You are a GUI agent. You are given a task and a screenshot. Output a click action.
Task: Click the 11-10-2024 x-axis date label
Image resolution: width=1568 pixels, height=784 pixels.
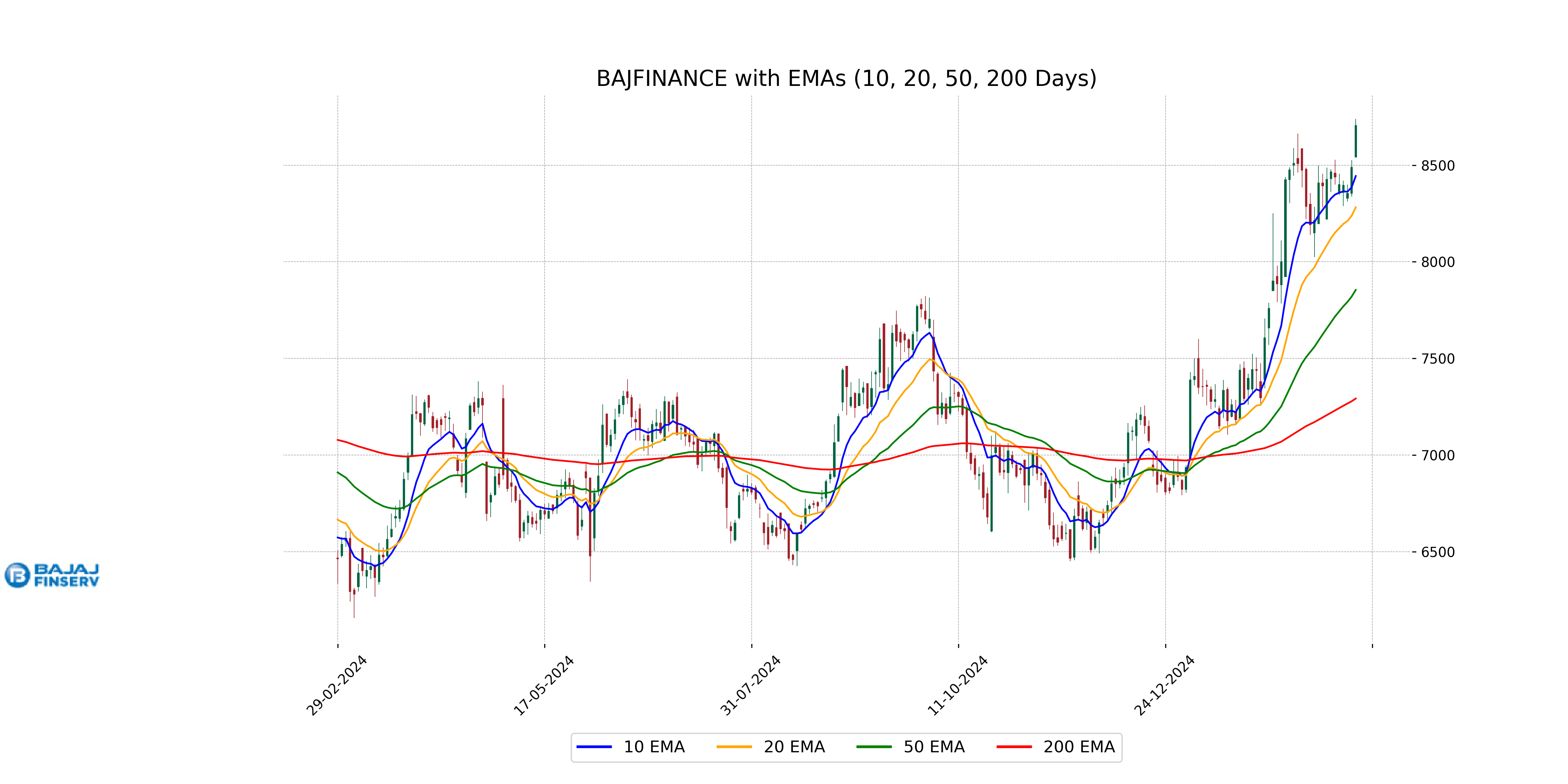click(x=957, y=685)
